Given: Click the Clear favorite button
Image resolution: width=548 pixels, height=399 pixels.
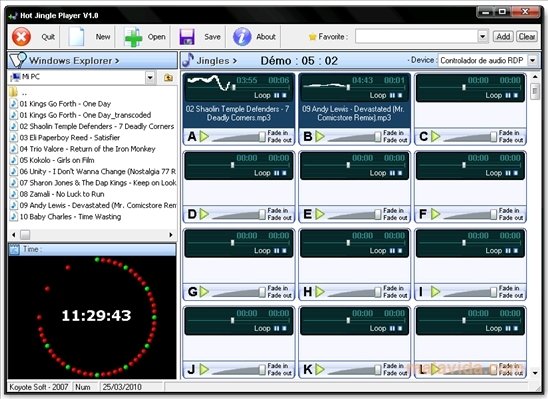Looking at the screenshot, I should [527, 36].
